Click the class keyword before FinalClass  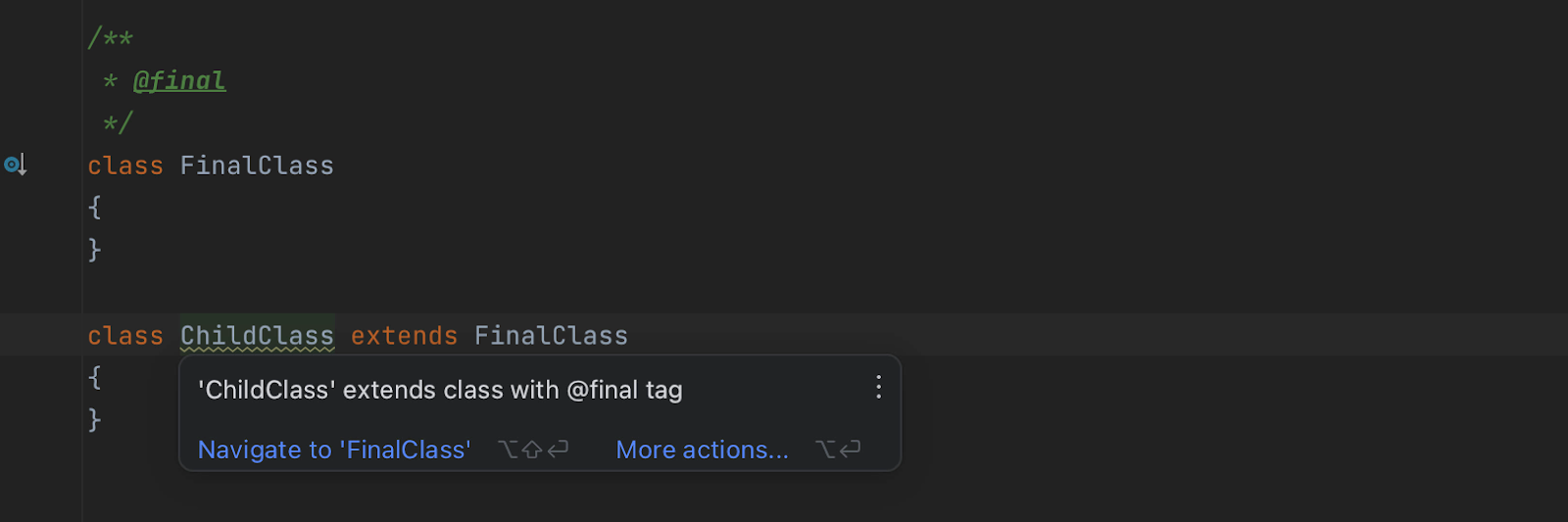point(125,166)
